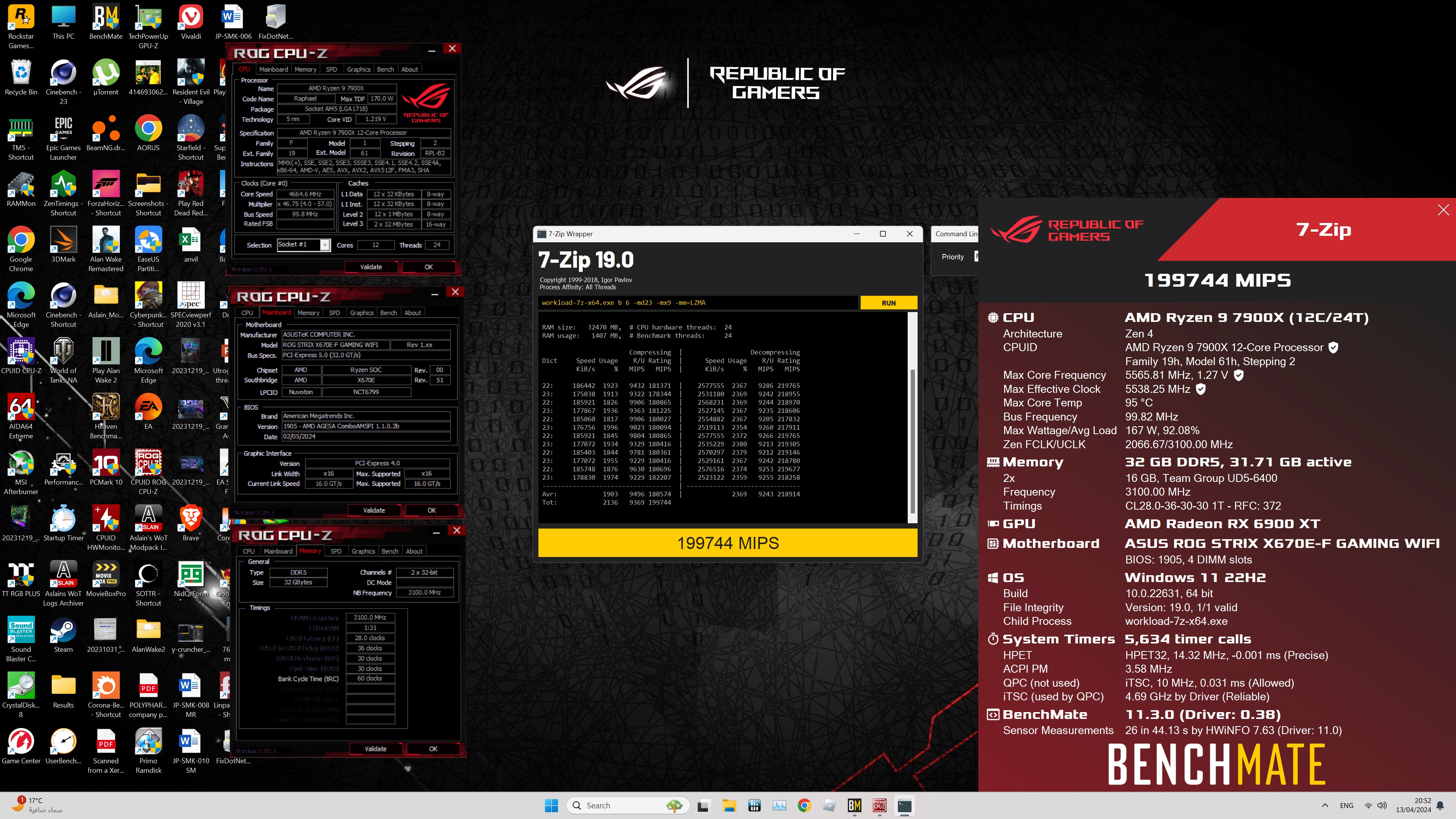
Task: Select the UserBenchmark desktop icon
Action: click(x=63, y=746)
